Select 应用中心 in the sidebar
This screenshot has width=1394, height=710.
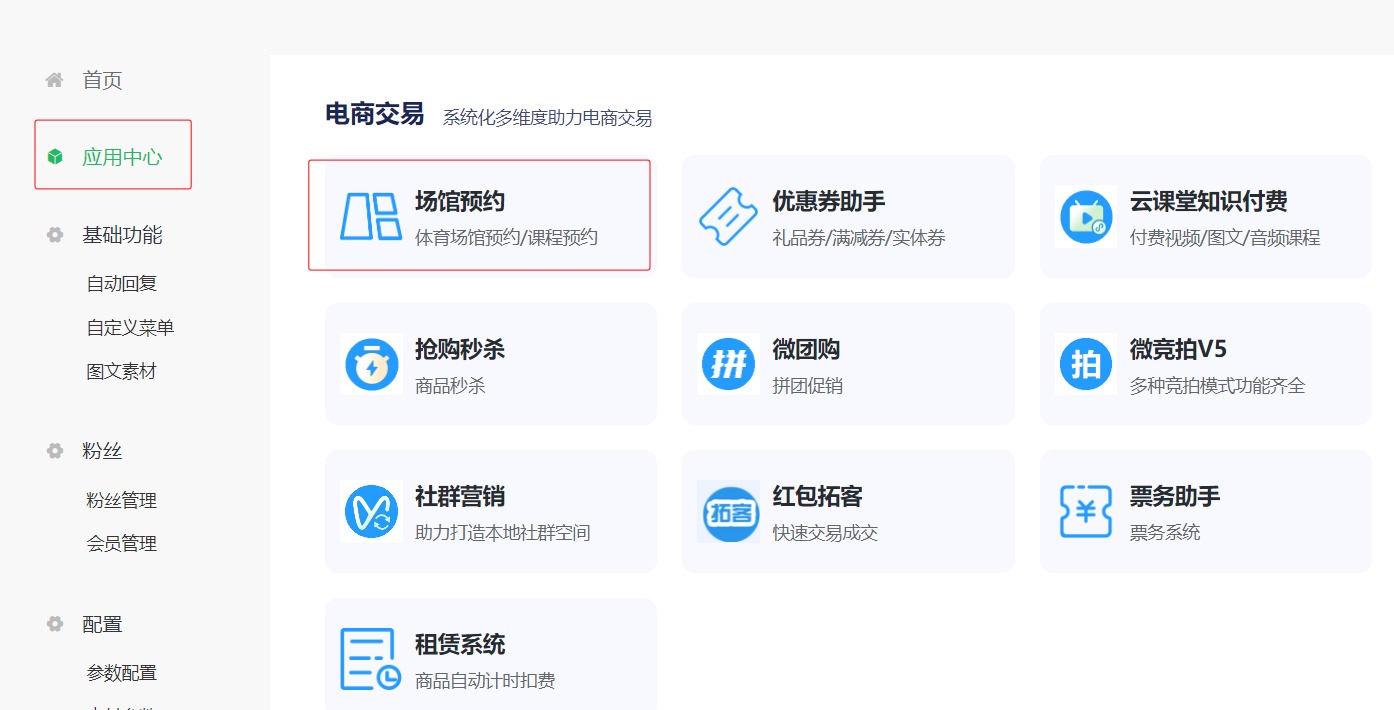pyautogui.click(x=122, y=157)
